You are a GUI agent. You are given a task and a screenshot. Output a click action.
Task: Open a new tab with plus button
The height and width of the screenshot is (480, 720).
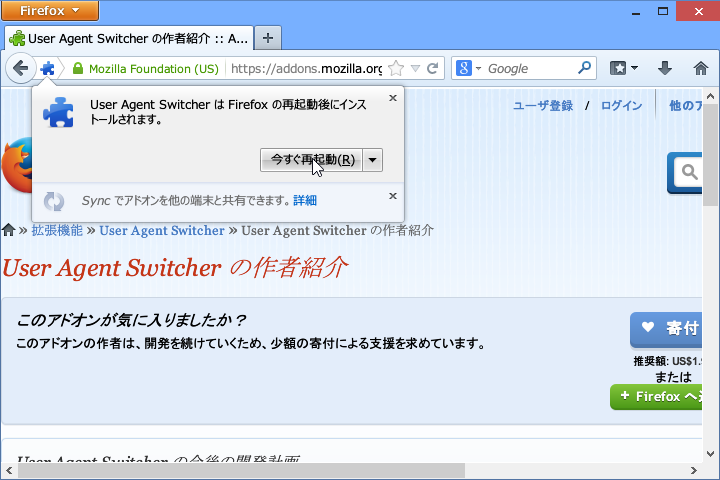(x=268, y=38)
